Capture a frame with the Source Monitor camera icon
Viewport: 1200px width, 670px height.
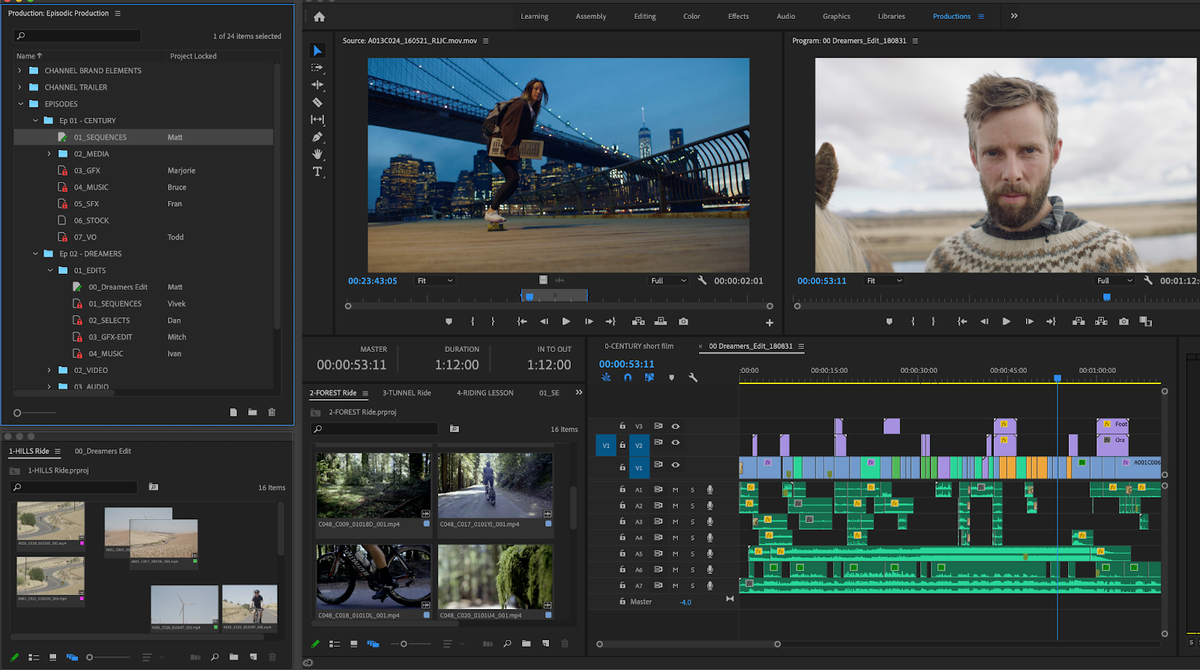pos(683,322)
